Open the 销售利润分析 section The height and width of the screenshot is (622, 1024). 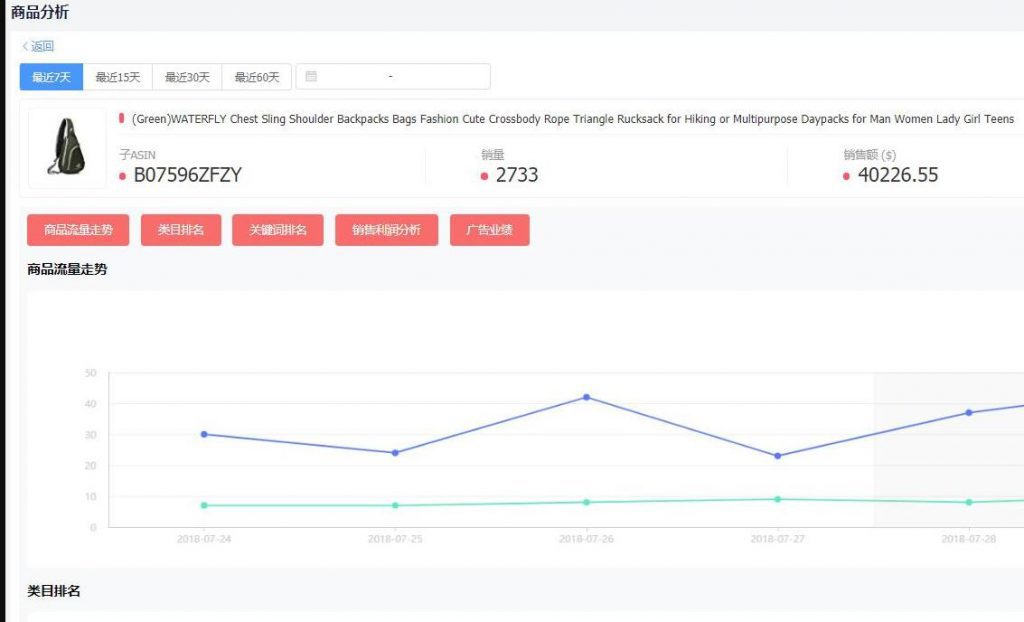[386, 230]
